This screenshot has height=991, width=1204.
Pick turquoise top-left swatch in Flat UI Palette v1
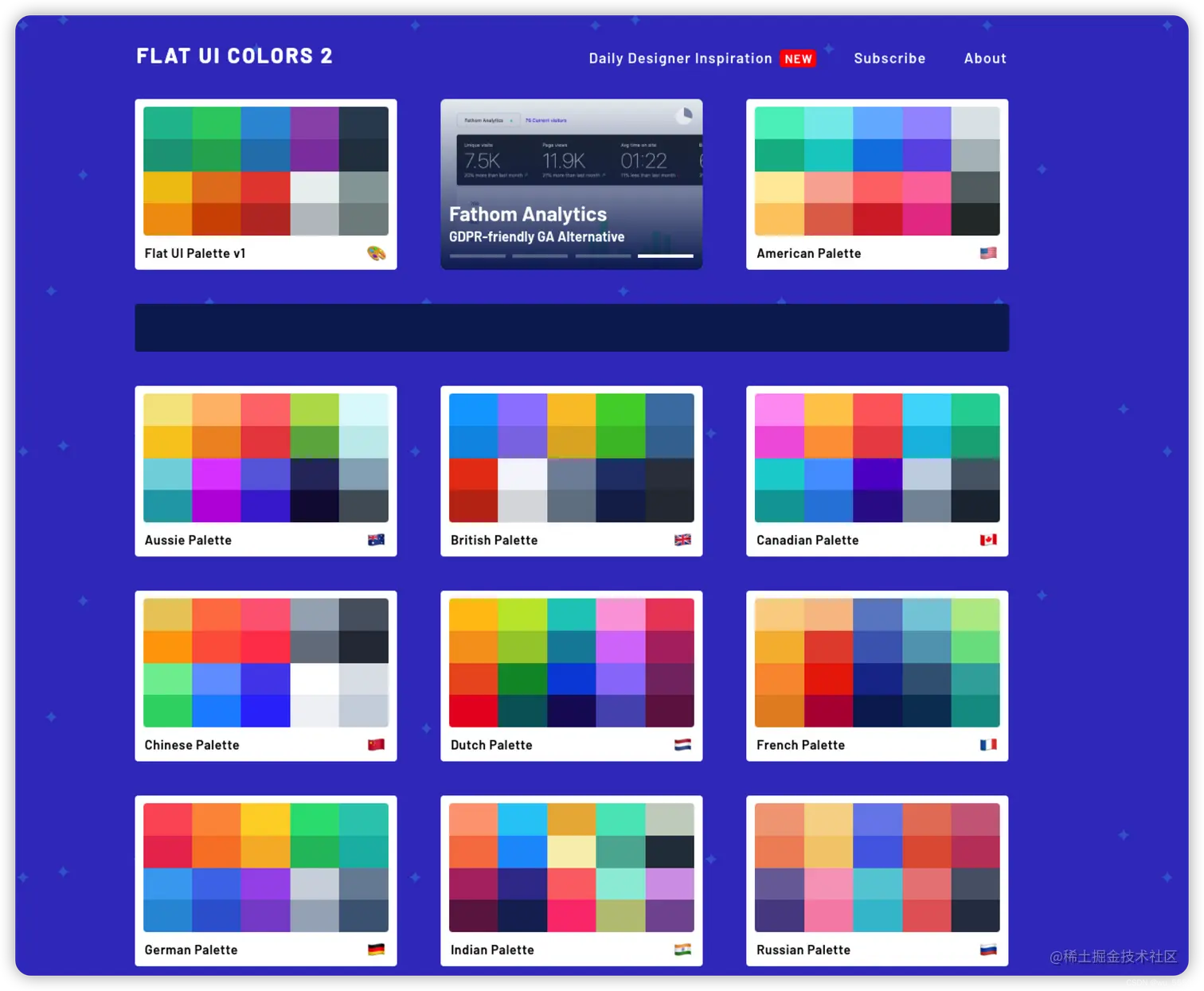(x=168, y=123)
